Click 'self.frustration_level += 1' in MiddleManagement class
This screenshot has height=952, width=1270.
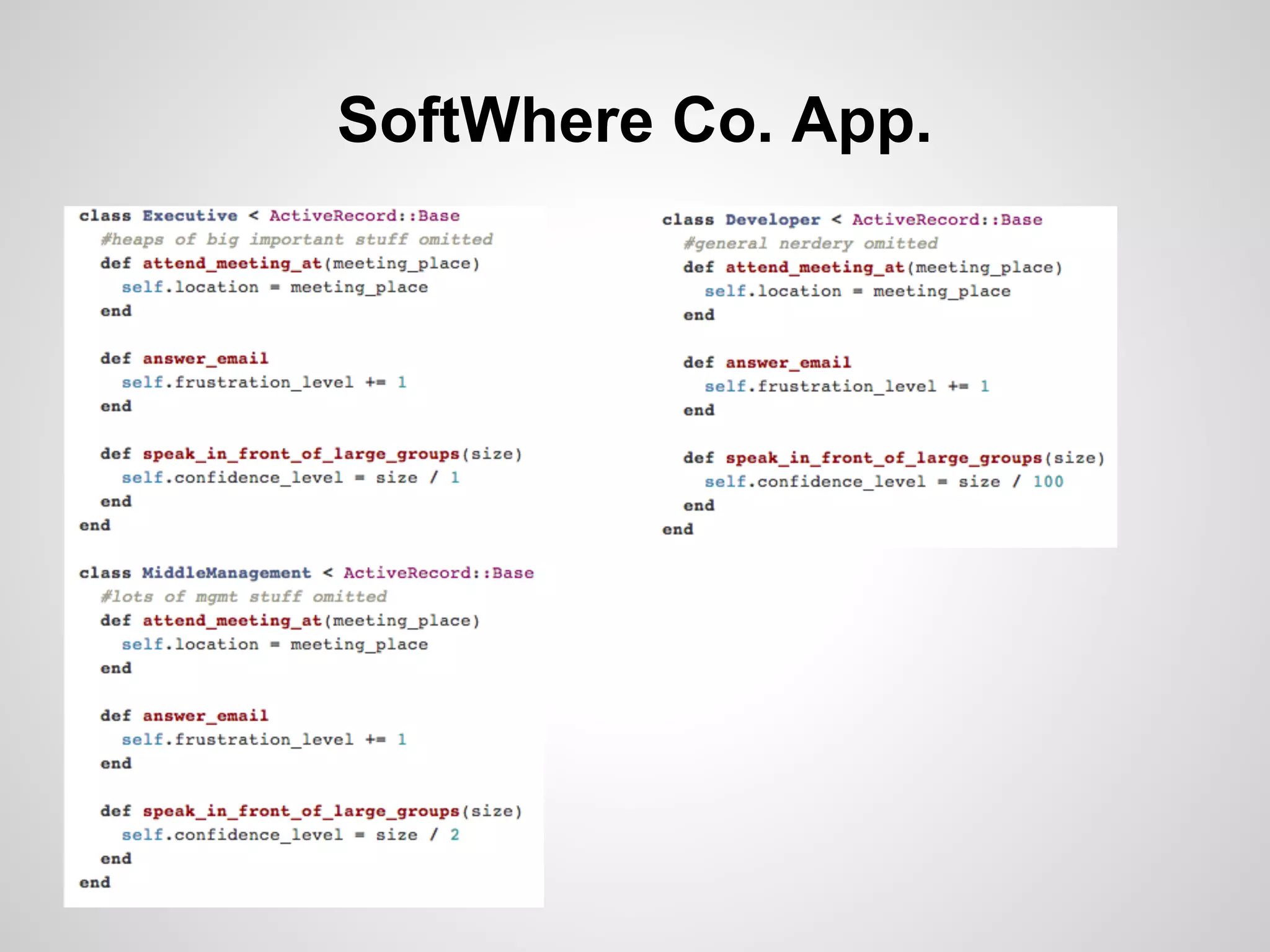264,739
